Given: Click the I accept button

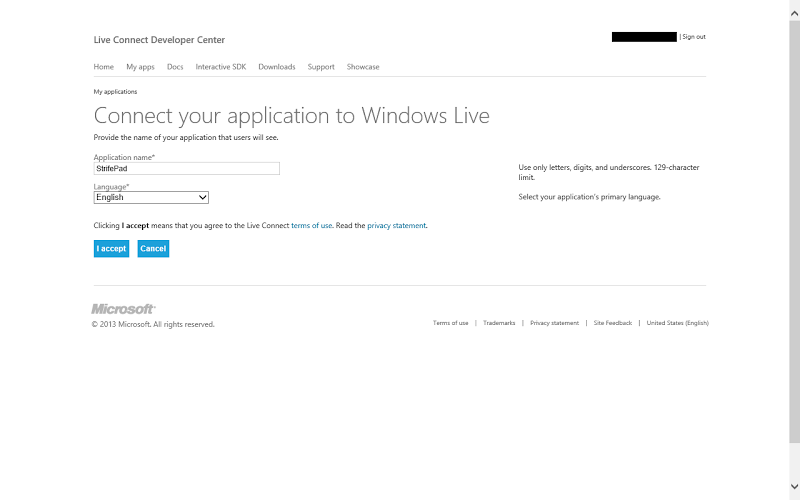Looking at the screenshot, I should pos(111,248).
